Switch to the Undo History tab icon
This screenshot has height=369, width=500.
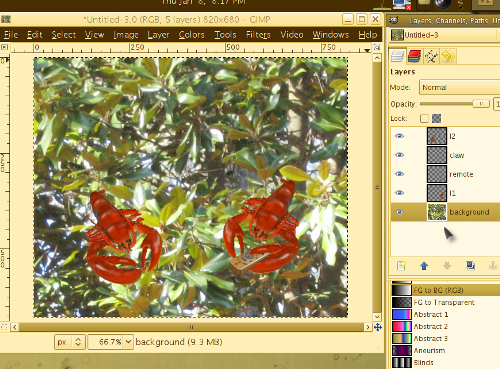[448, 56]
